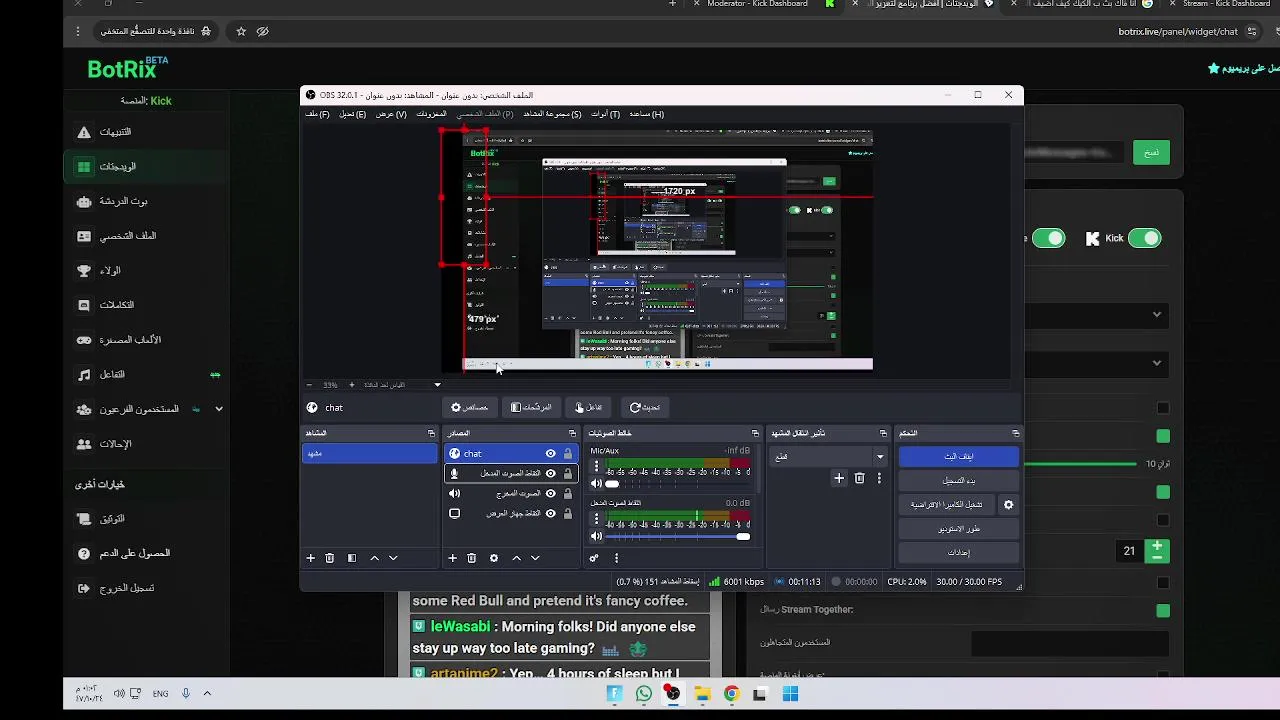1280x720 pixels.
Task: Show hidden system tray icons via taskbar chevron
Action: (x=207, y=693)
